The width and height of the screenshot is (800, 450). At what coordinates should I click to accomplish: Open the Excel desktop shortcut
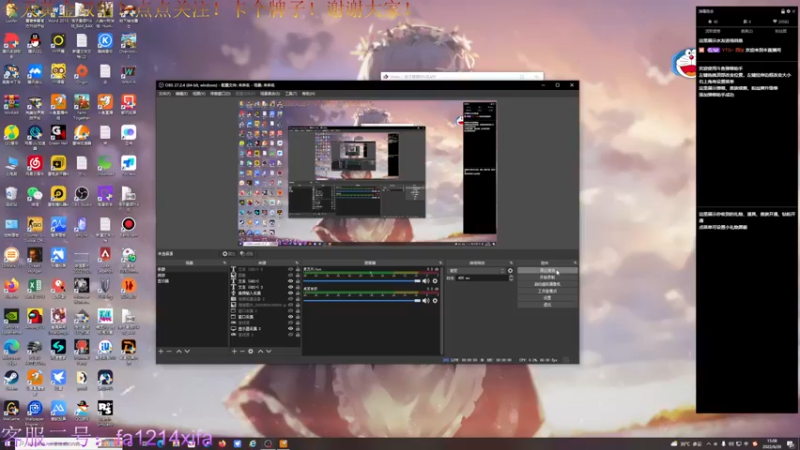pos(35,288)
